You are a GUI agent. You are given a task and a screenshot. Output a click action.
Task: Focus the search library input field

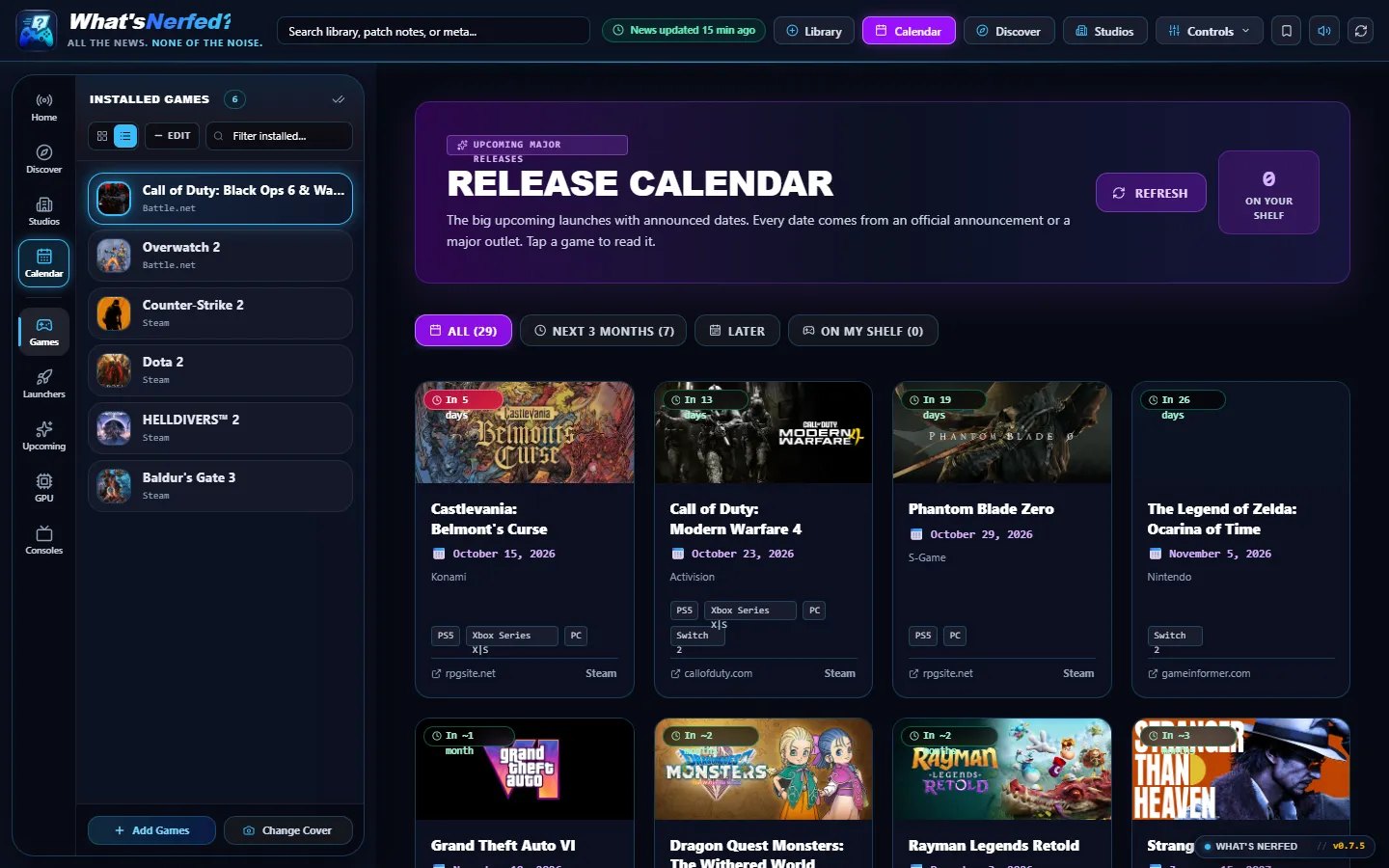(x=433, y=31)
